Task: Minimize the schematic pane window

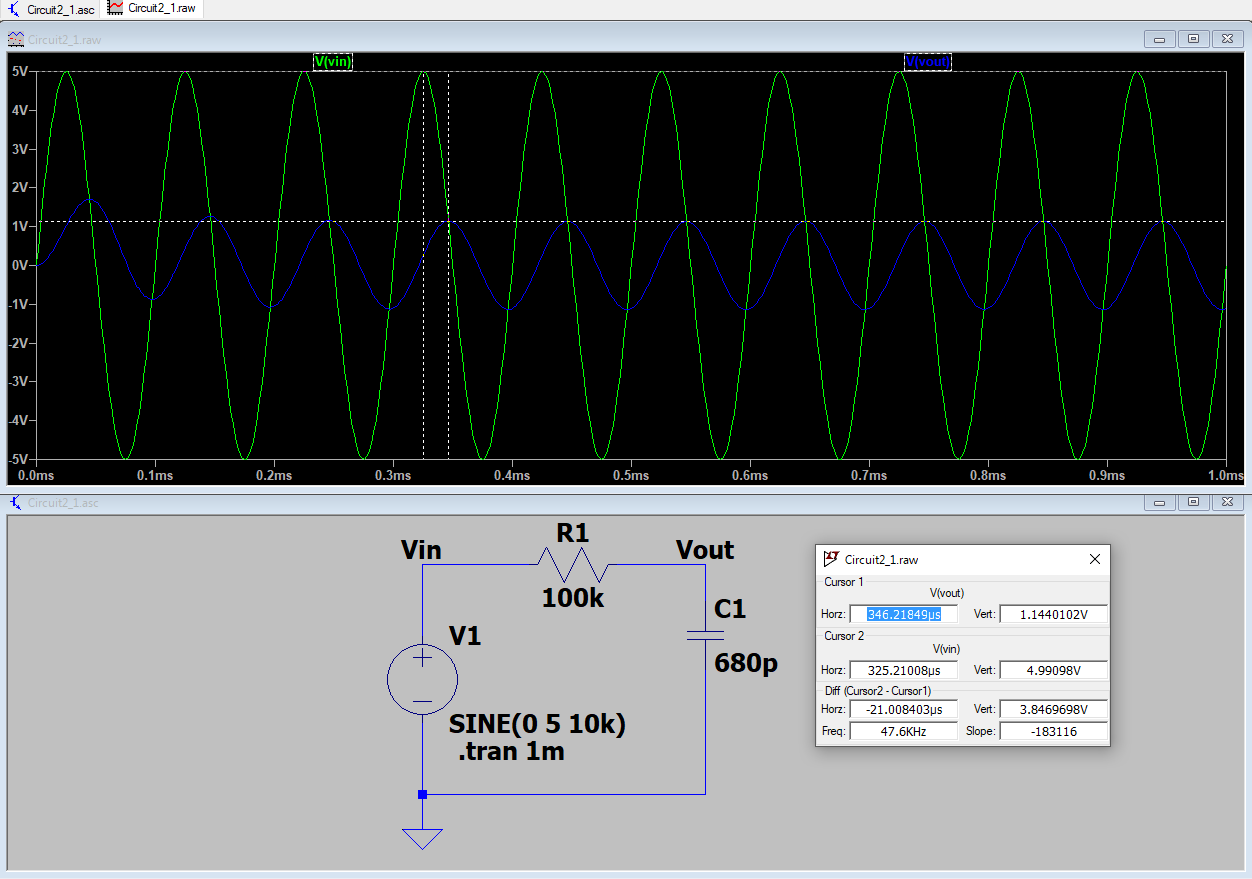Action: tap(1161, 502)
